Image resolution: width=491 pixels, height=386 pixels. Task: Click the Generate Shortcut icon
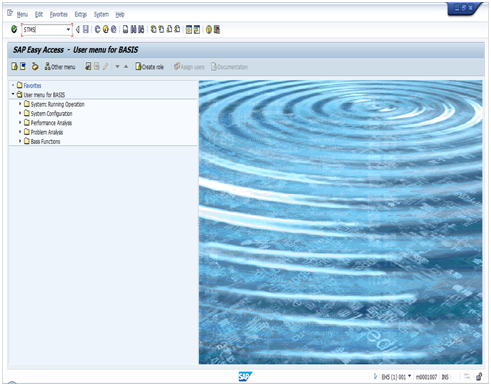coord(197,30)
